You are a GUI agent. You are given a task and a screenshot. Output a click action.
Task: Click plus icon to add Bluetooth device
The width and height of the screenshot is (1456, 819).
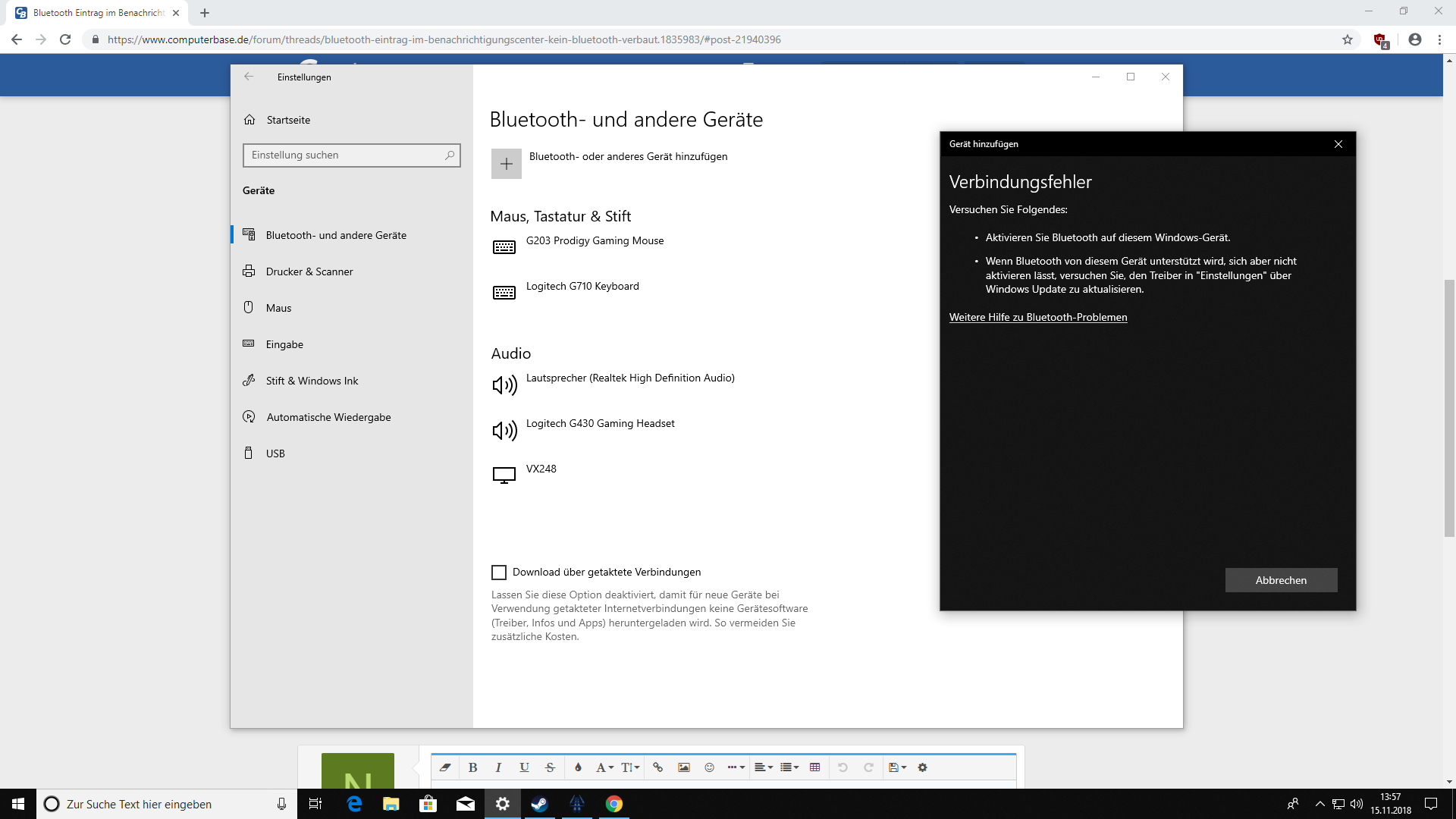point(506,164)
